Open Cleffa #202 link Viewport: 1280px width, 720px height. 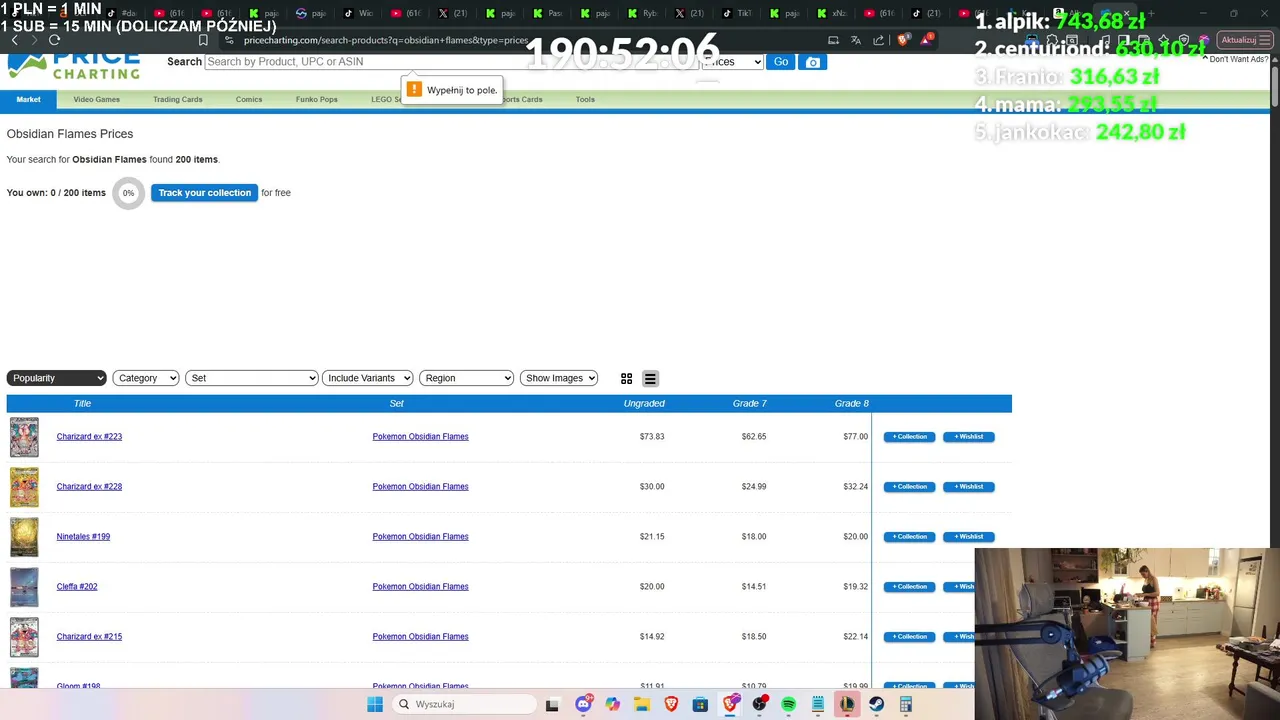(77, 587)
